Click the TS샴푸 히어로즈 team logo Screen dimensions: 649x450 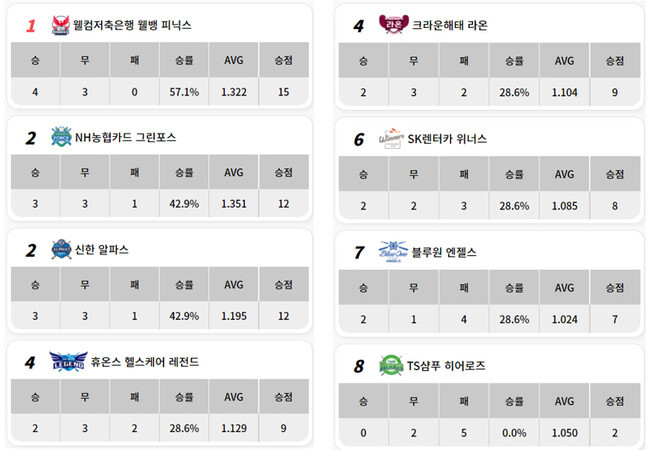point(392,365)
